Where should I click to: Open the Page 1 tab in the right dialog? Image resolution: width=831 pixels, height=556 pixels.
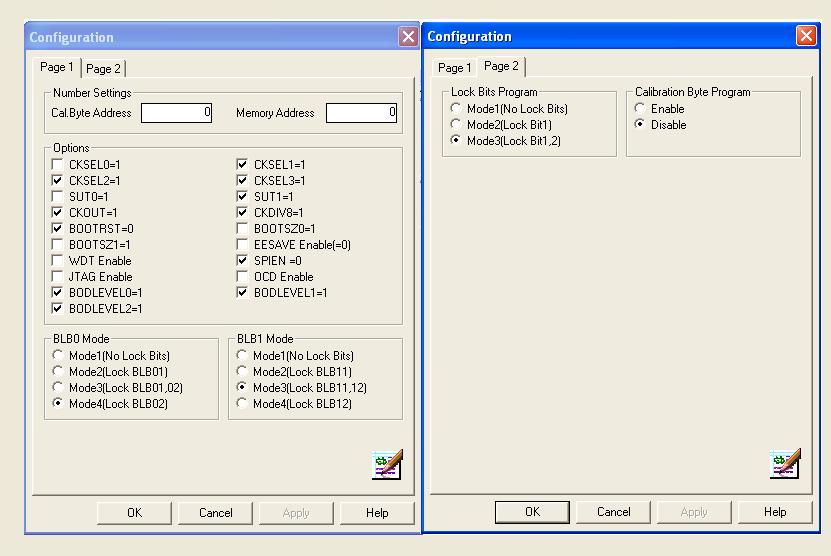click(453, 68)
